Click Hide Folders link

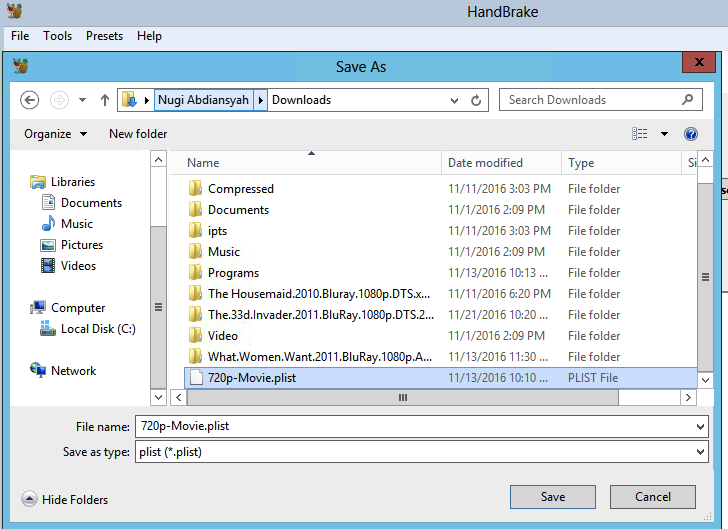coord(75,500)
